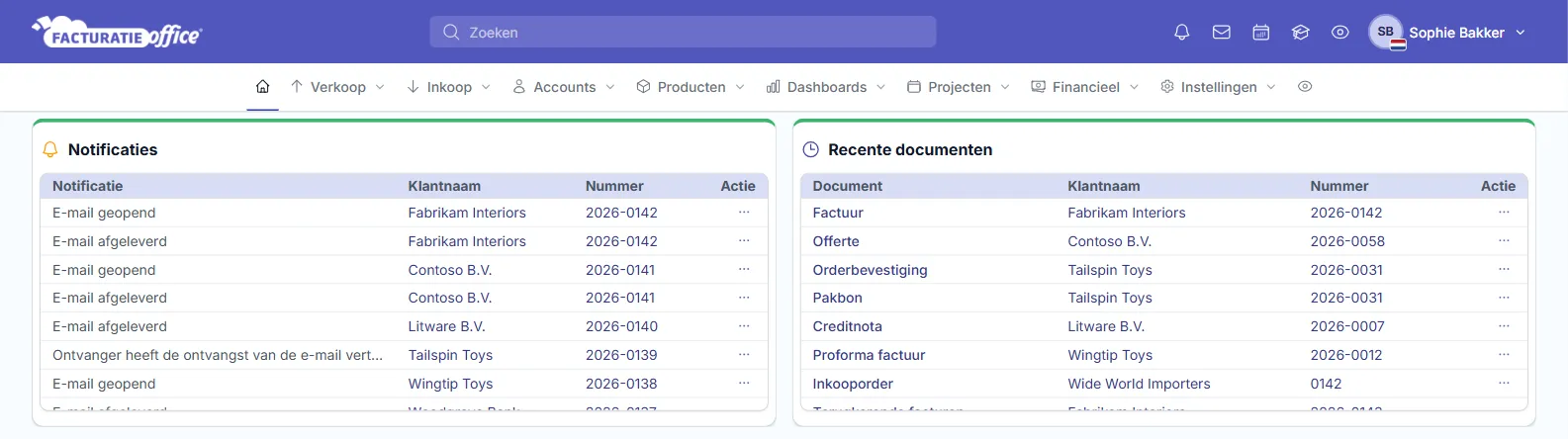
Task: Open actions for Tailspin Toys notification row
Action: point(744,355)
